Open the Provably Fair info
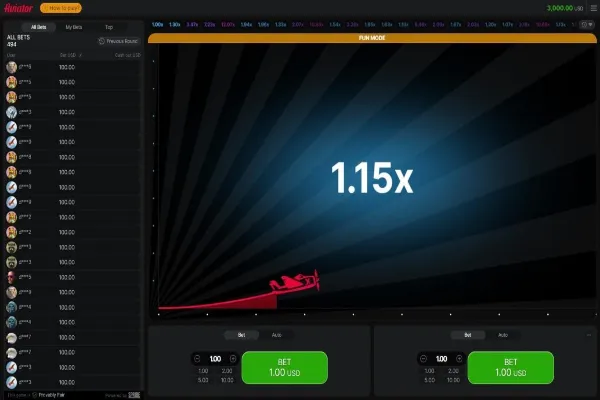 51,395
